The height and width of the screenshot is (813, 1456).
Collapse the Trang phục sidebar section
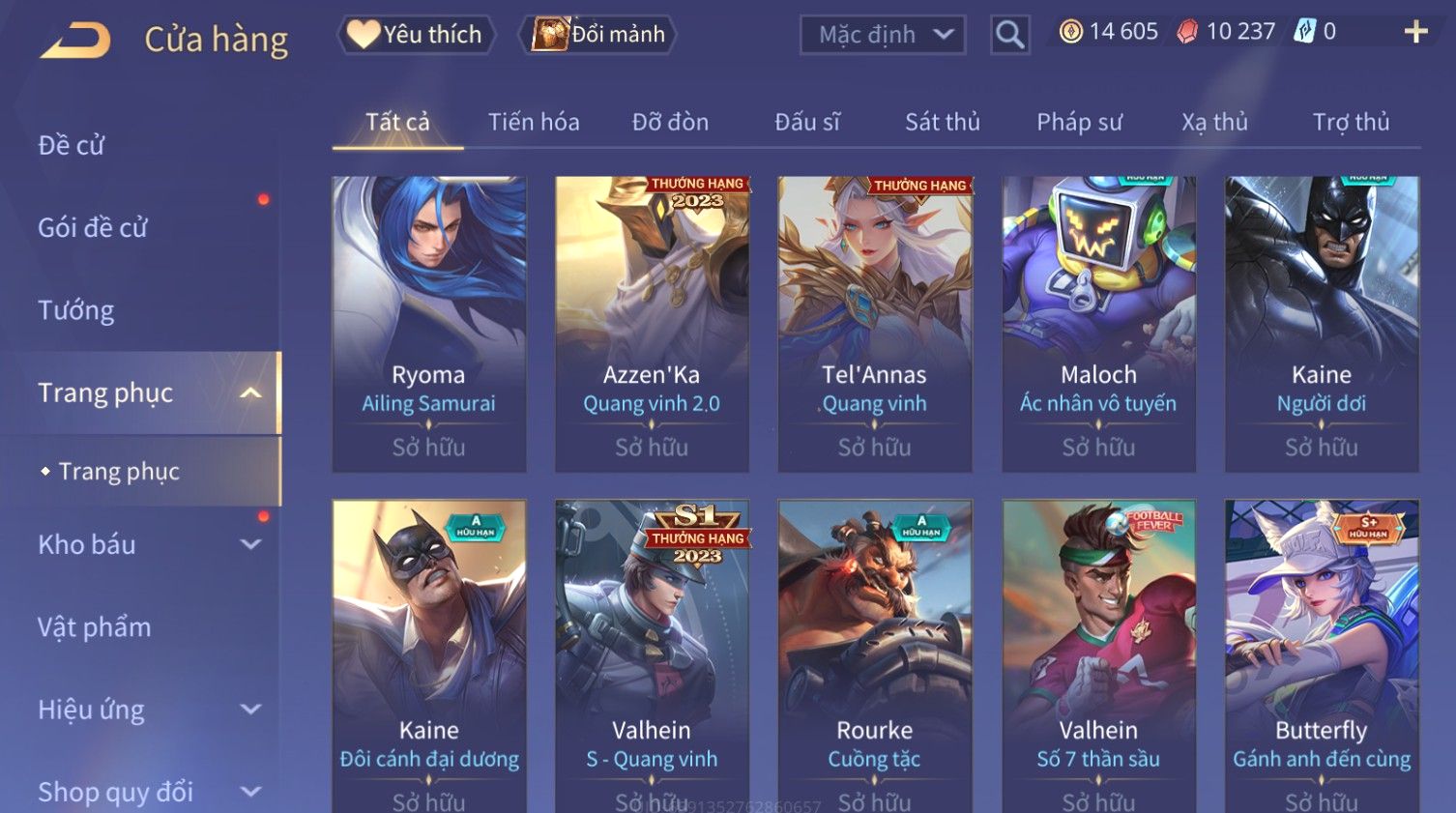click(250, 392)
